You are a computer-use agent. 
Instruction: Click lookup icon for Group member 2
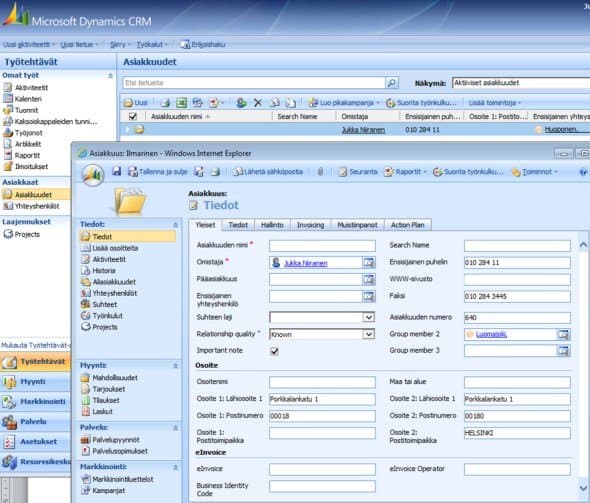point(563,334)
